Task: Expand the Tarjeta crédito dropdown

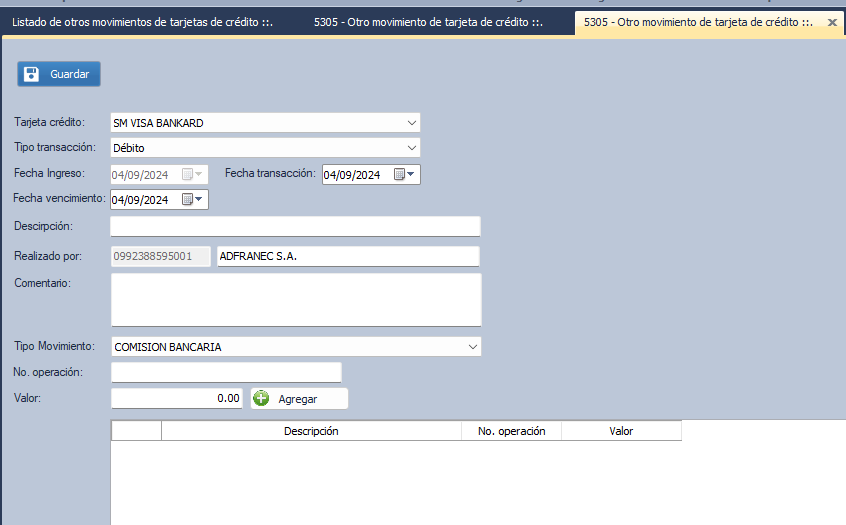Action: [411, 123]
